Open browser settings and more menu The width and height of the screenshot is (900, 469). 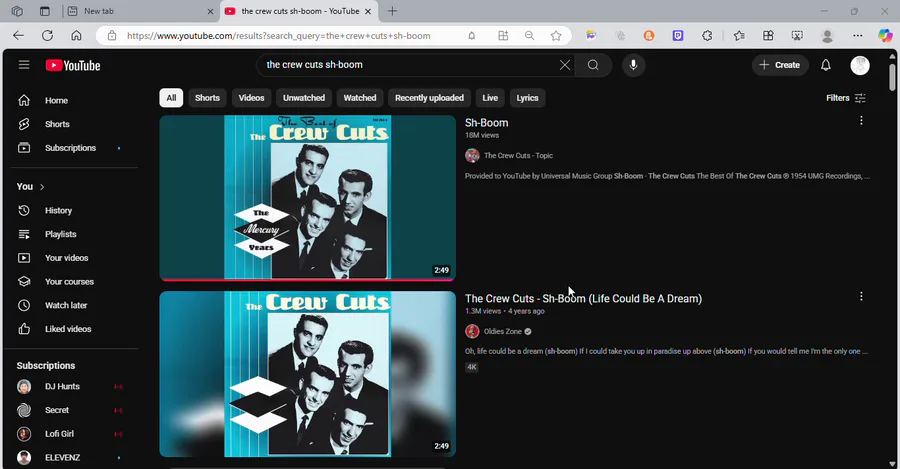point(858,36)
